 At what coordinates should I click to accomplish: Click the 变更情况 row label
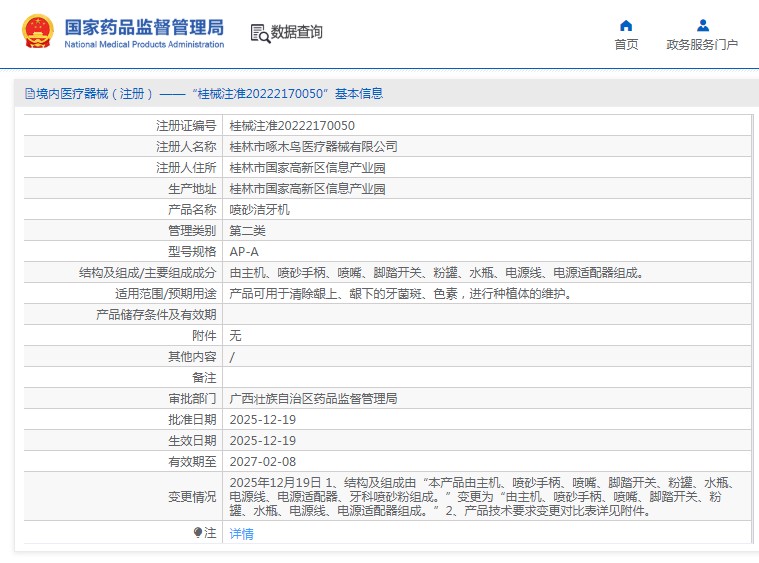click(x=192, y=497)
